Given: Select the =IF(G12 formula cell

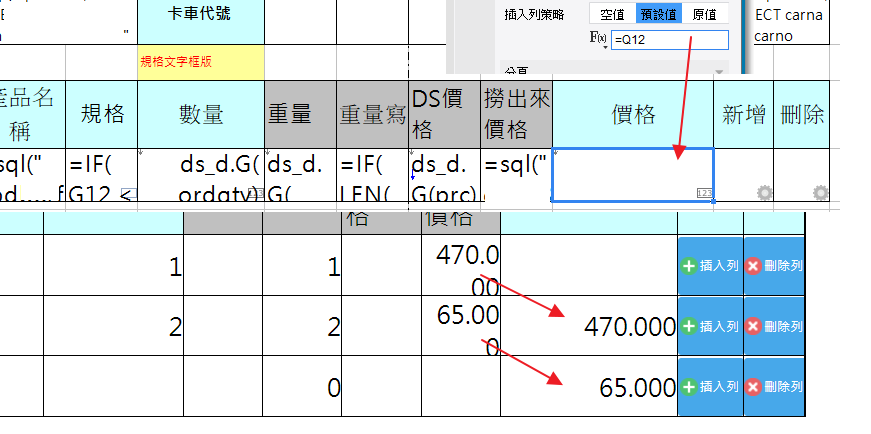Looking at the screenshot, I should [102, 174].
